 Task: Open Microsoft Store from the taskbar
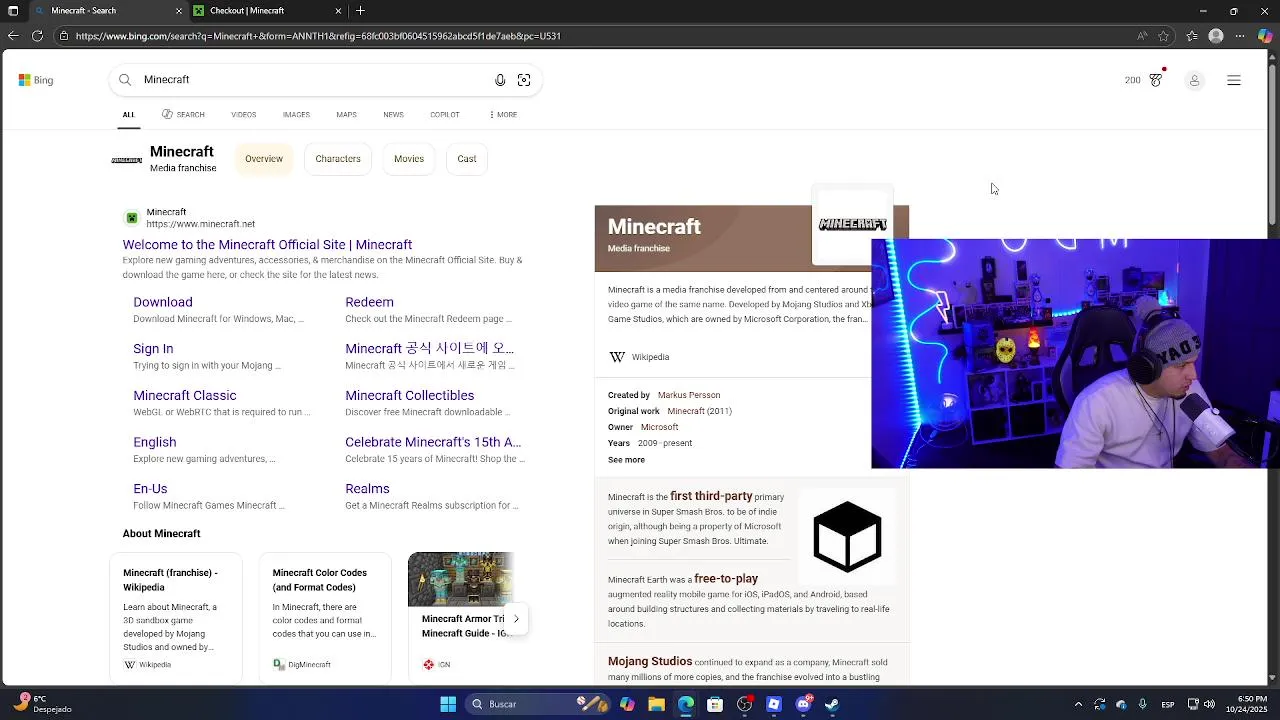click(715, 704)
